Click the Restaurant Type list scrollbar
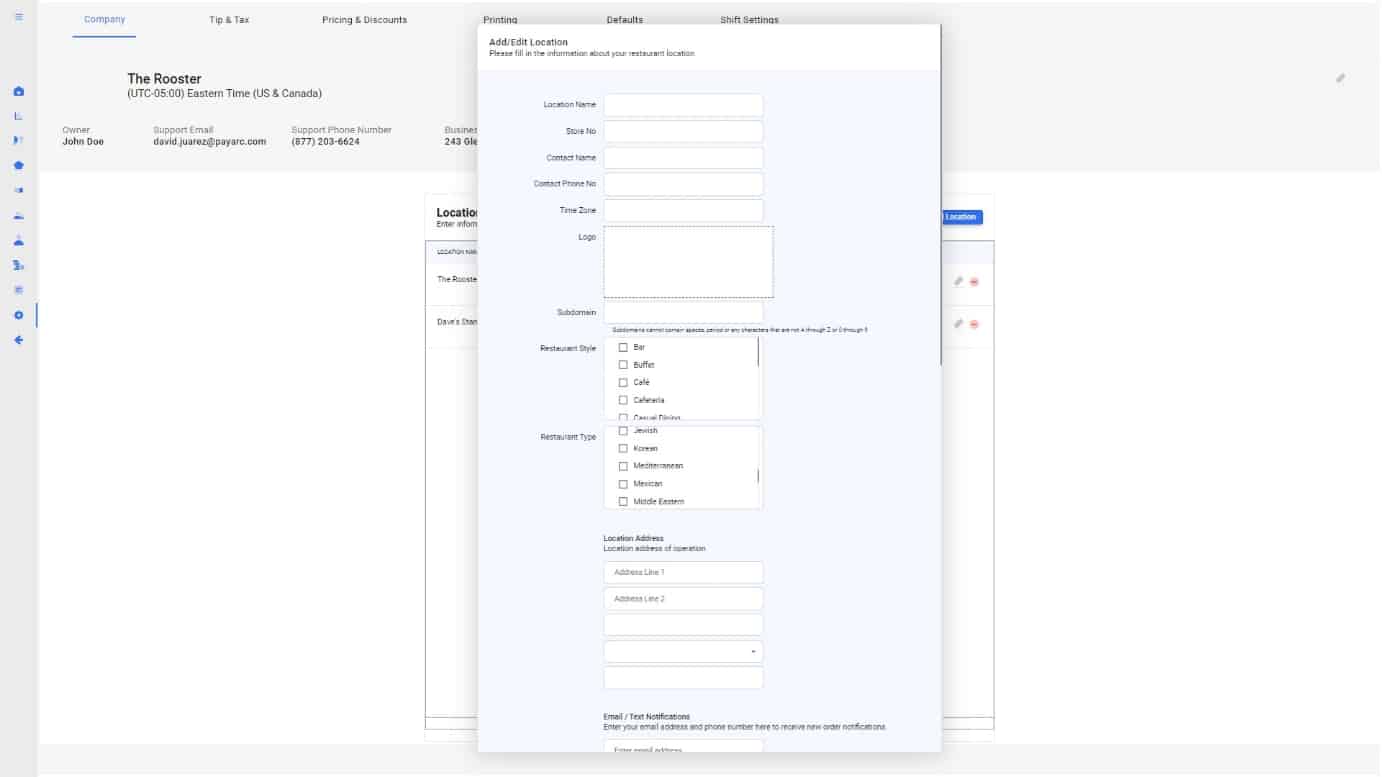 click(758, 477)
